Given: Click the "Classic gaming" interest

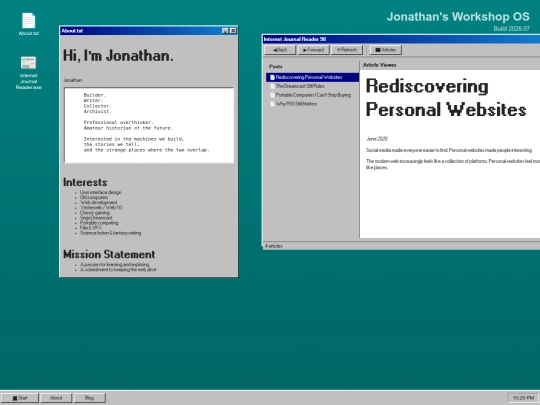Looking at the screenshot, I should [95, 213].
